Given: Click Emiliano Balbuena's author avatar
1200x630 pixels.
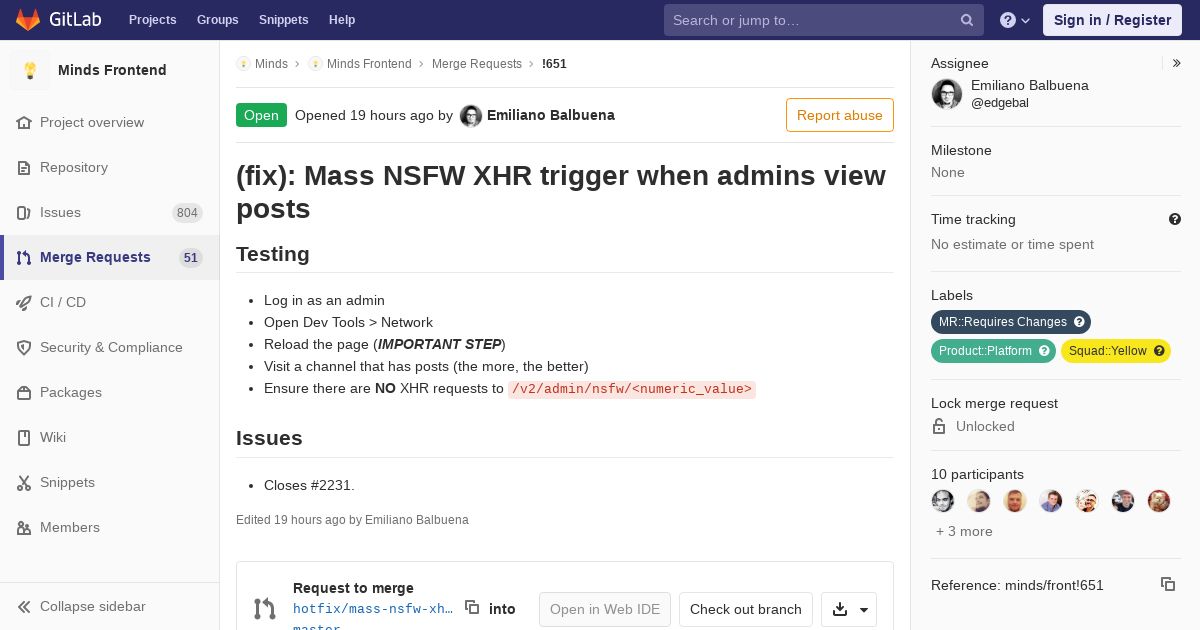Looking at the screenshot, I should point(471,116).
